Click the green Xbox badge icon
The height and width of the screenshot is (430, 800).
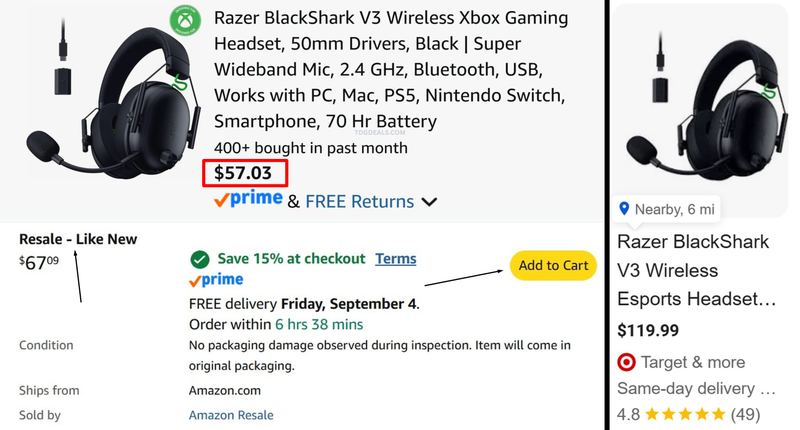(x=185, y=21)
